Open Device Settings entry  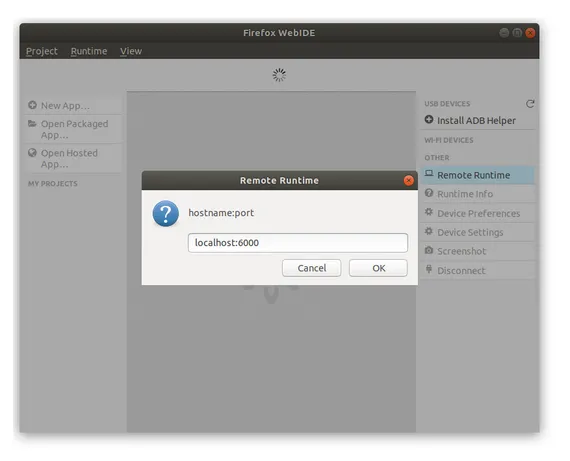(478, 232)
